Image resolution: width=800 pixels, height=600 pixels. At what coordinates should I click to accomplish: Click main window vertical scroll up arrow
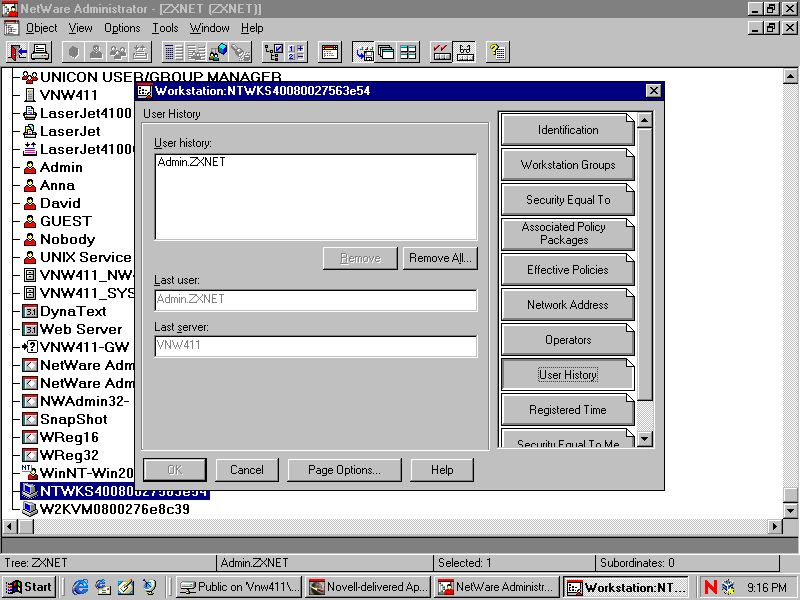(790, 77)
